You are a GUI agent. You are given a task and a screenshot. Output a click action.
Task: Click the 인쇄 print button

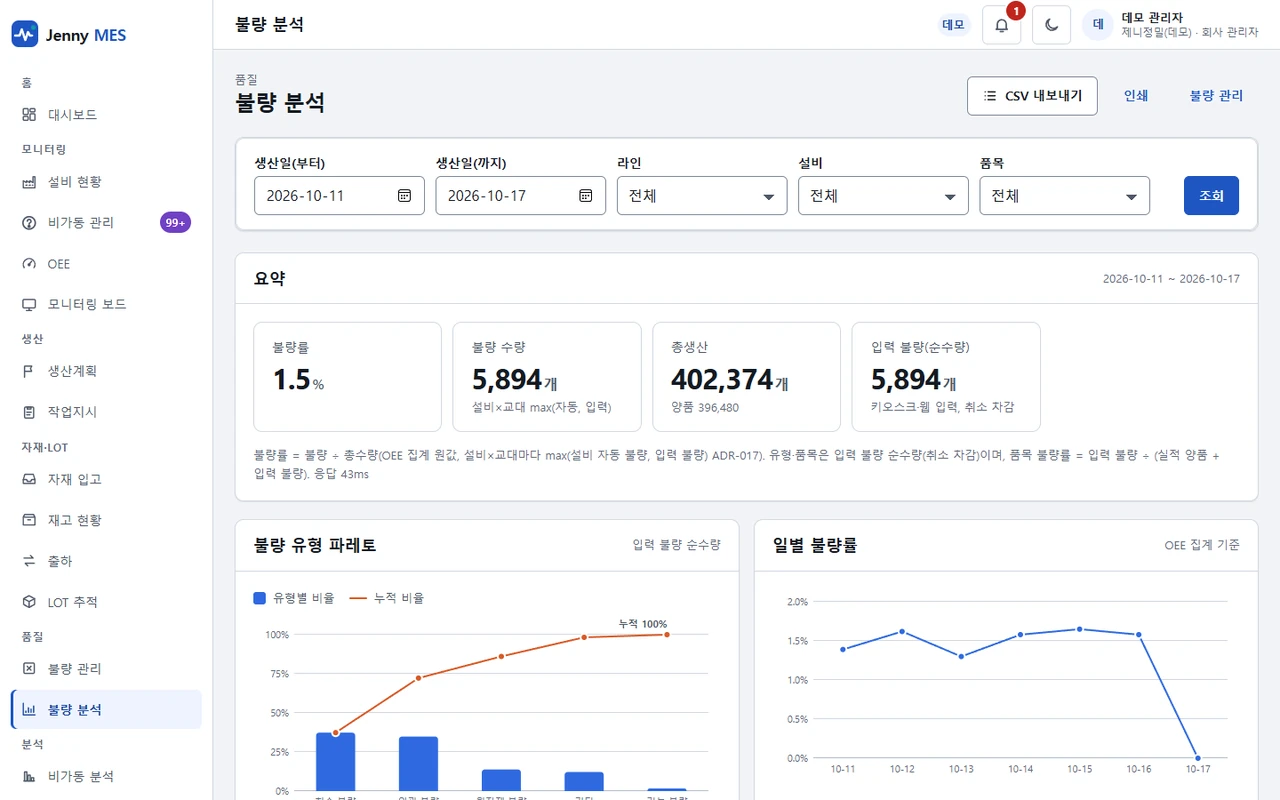pyautogui.click(x=1136, y=96)
